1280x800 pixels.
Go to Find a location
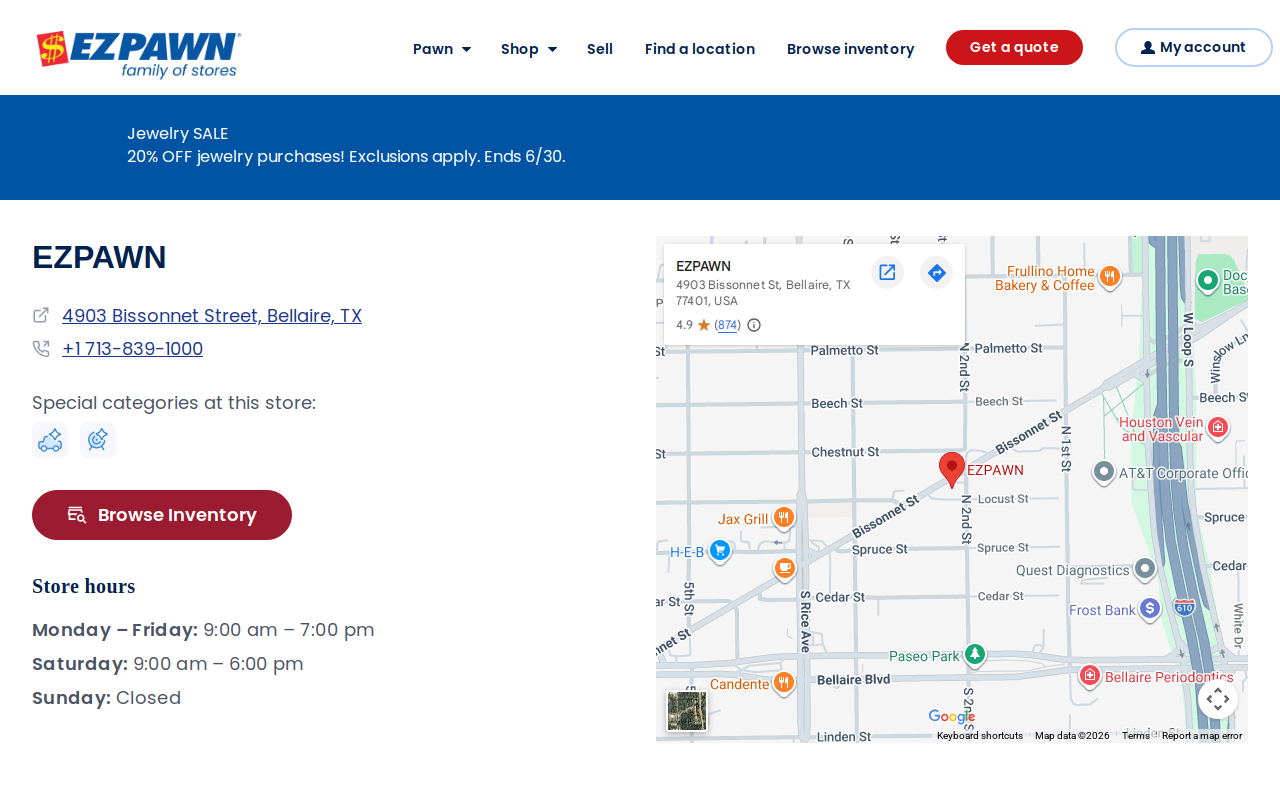[700, 49]
